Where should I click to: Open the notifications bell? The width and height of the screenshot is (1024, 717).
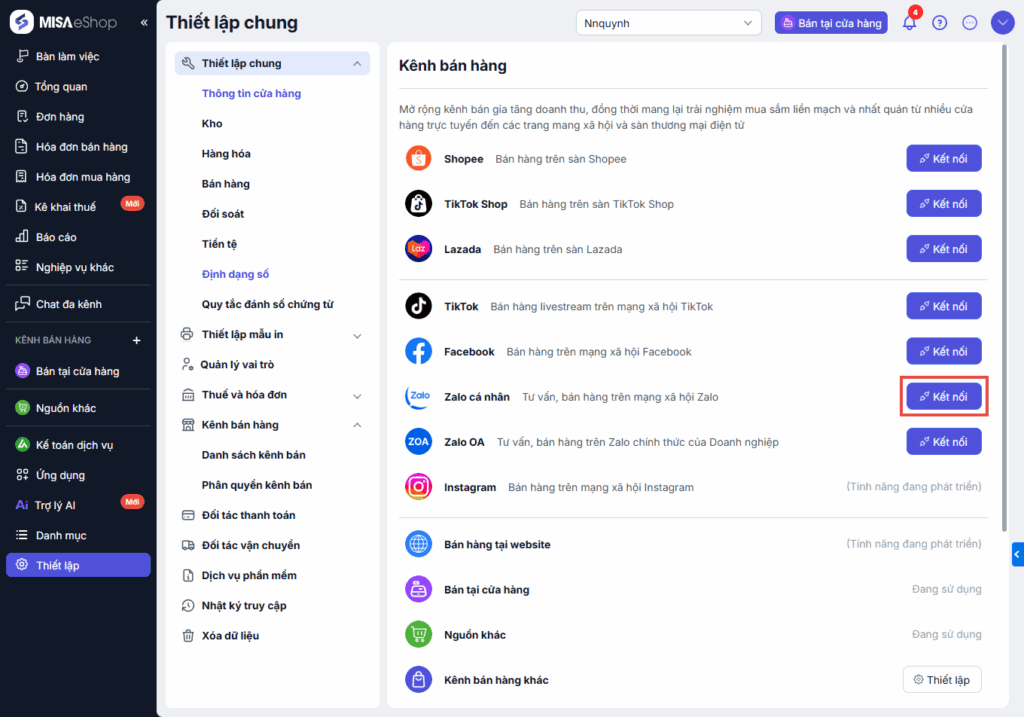(x=909, y=23)
